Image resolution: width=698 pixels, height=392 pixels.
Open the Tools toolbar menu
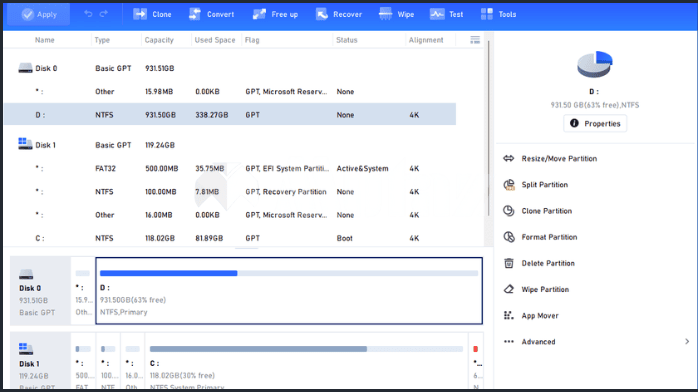(499, 14)
